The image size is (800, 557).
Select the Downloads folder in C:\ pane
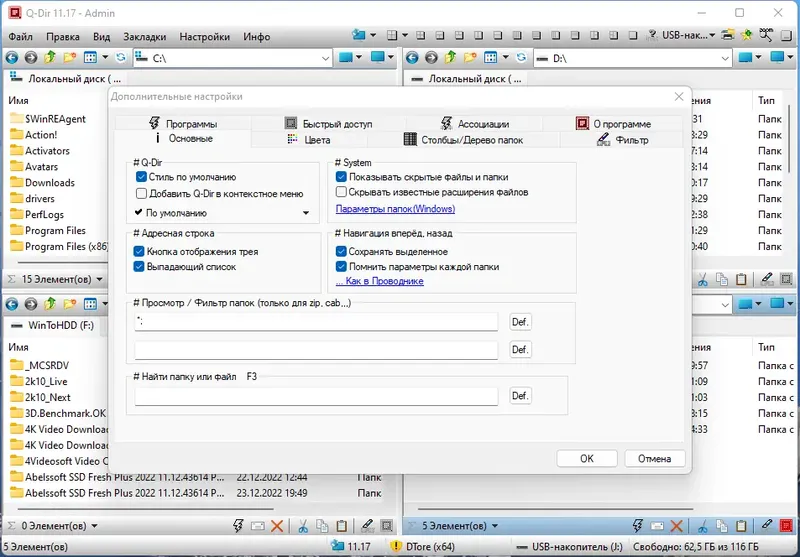49,183
